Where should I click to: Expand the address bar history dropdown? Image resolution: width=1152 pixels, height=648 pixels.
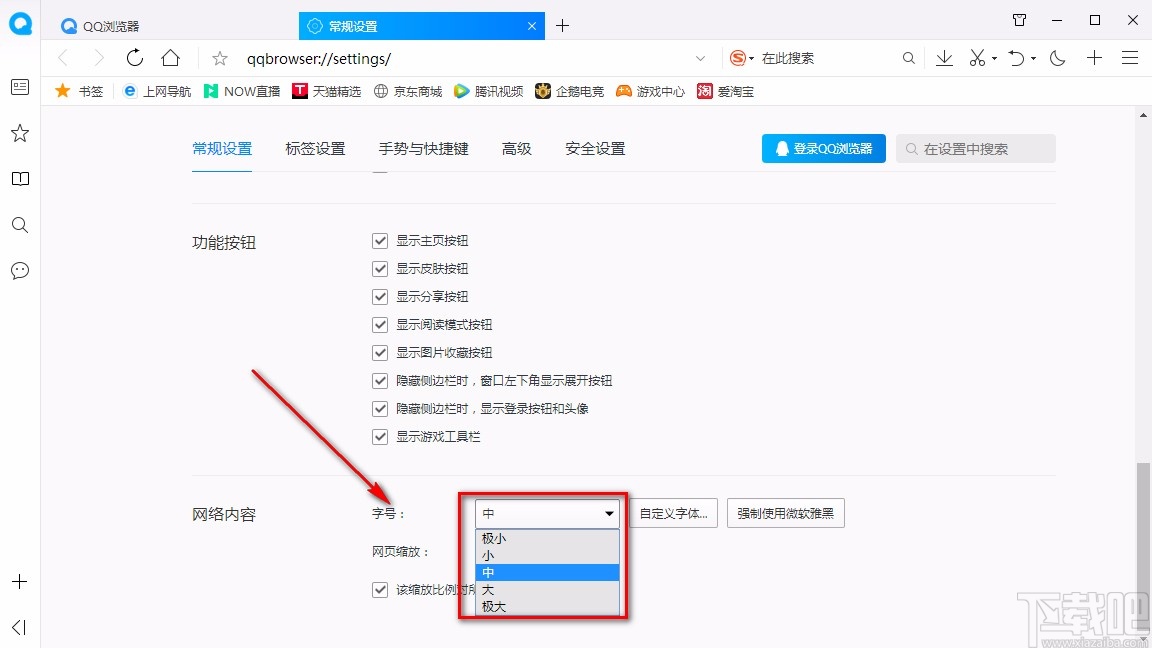700,58
